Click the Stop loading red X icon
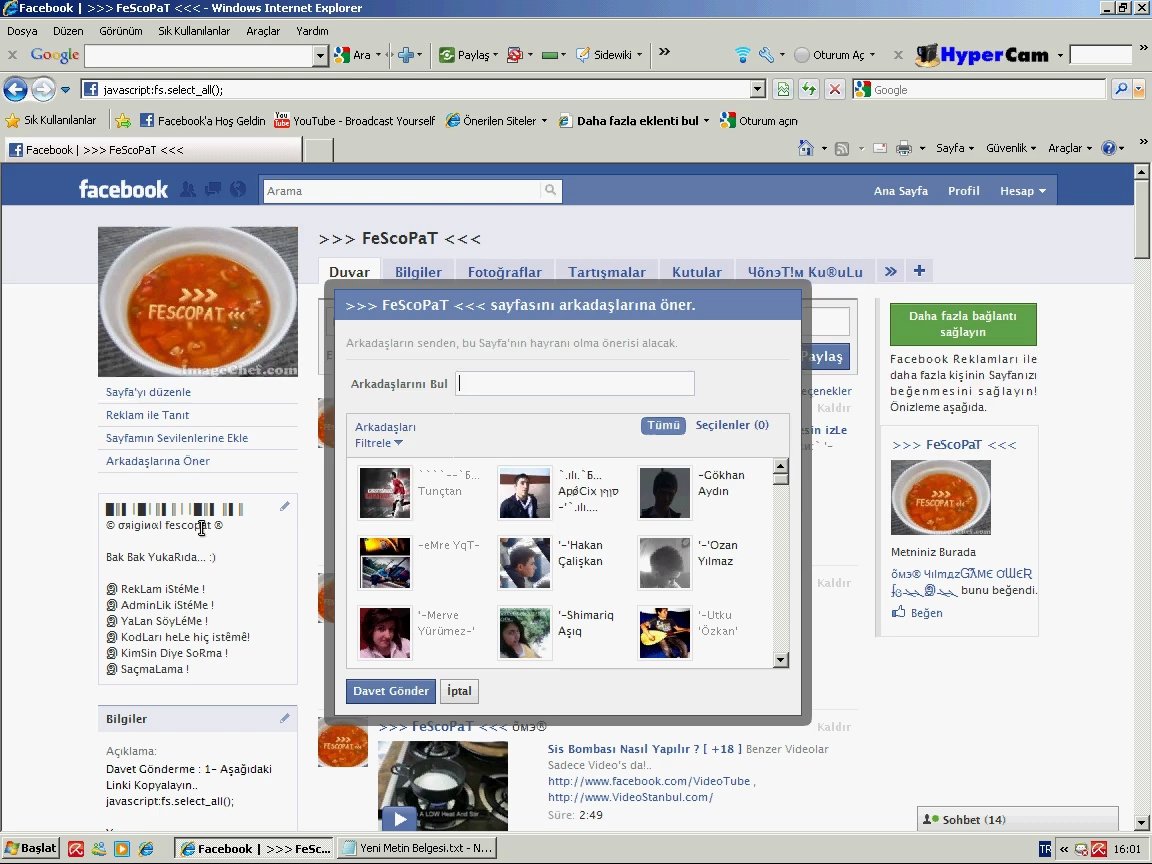1152x864 pixels. (835, 90)
